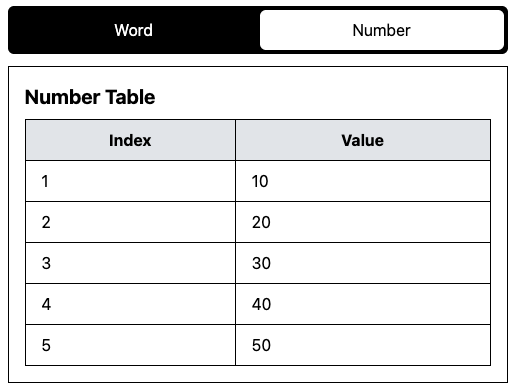
Task: Click the value cell showing 10
Action: (363, 181)
